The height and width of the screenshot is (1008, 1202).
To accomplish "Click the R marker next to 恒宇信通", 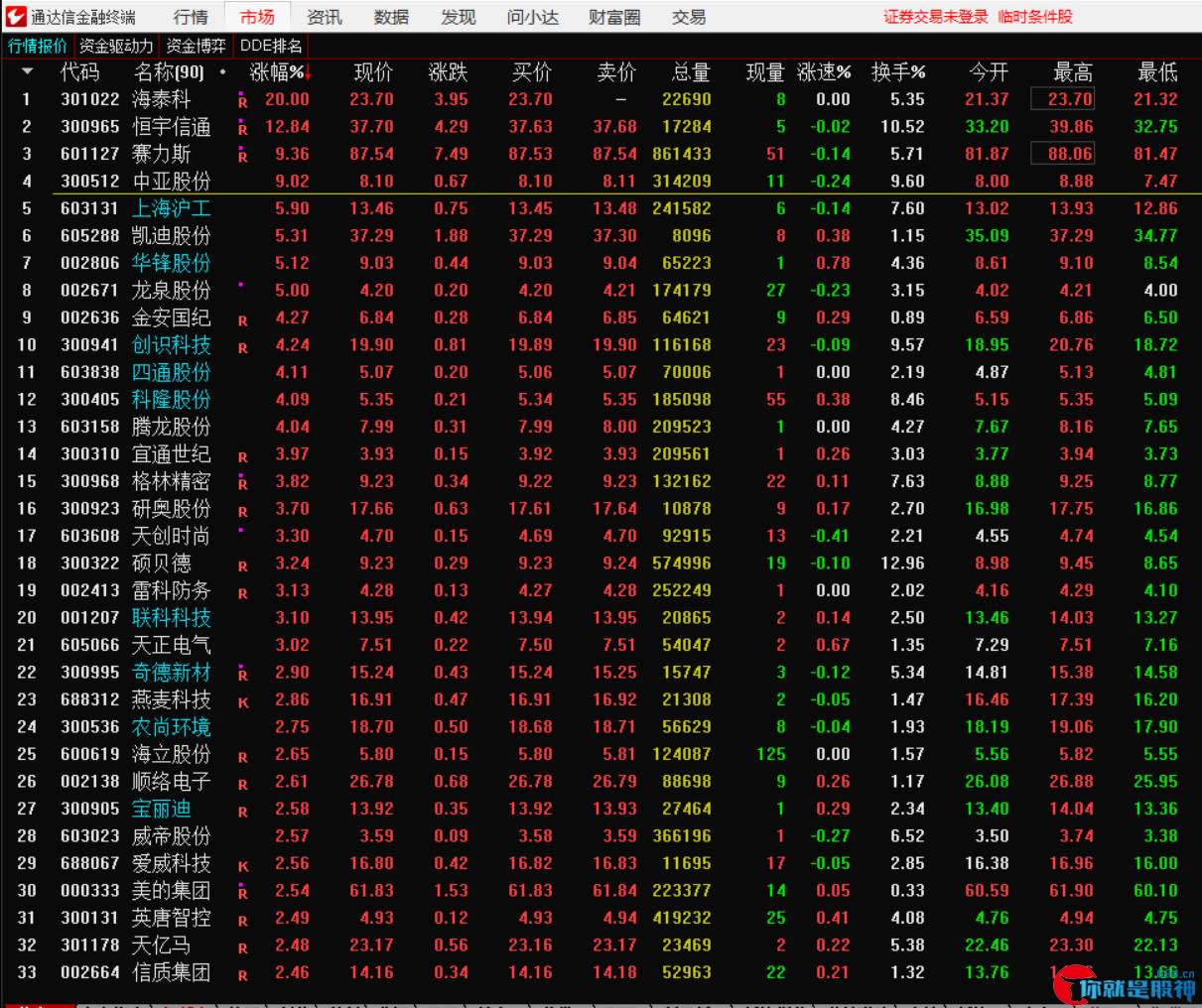I will tap(243, 129).
